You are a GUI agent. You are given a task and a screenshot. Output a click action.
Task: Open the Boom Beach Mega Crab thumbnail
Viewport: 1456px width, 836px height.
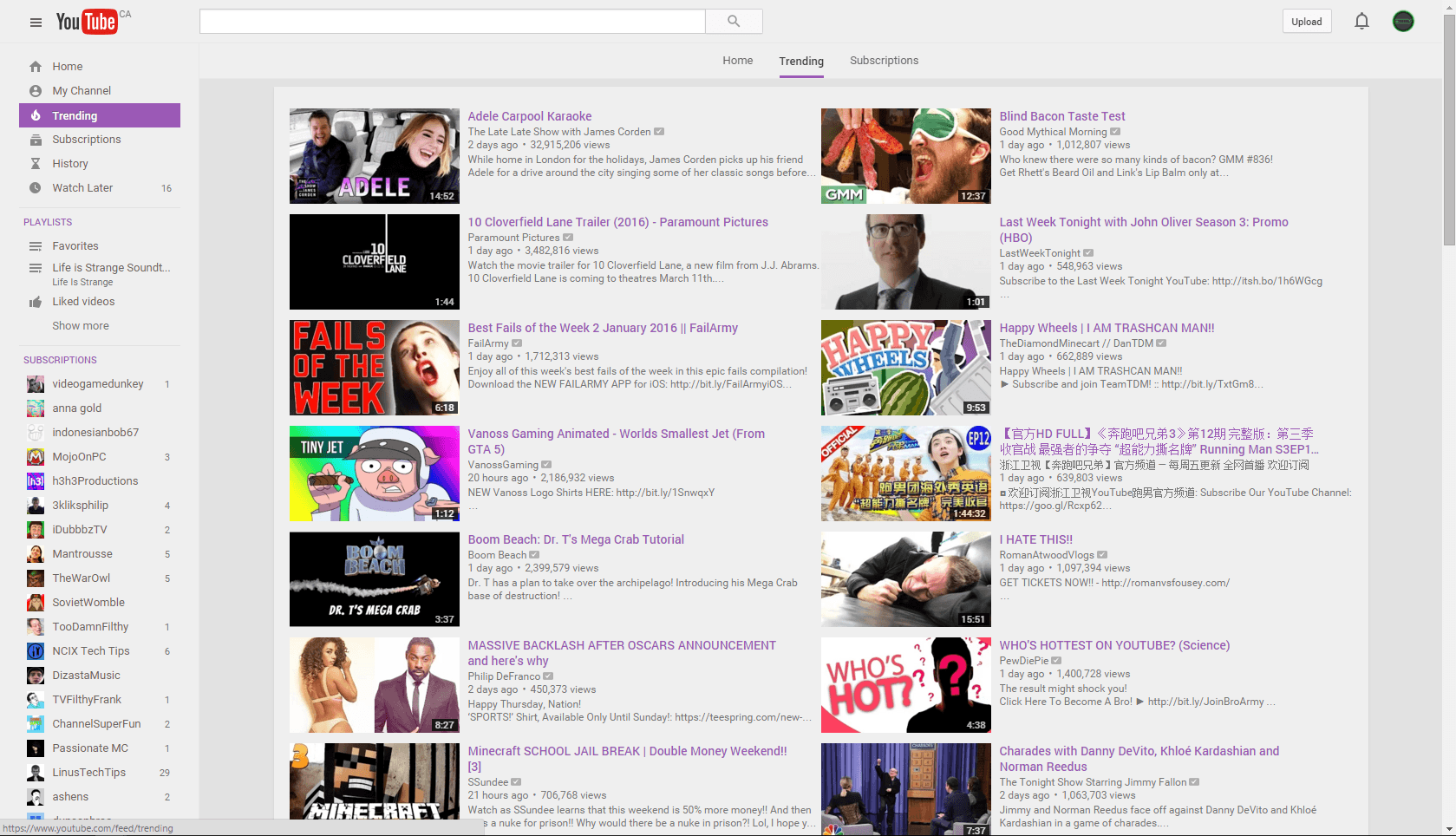pos(375,579)
